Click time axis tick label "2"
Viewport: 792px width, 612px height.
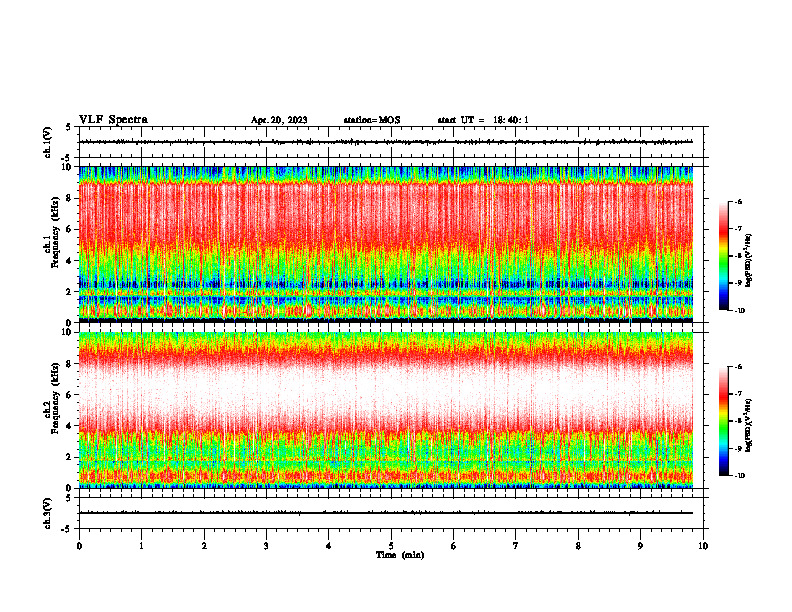pyautogui.click(x=204, y=546)
